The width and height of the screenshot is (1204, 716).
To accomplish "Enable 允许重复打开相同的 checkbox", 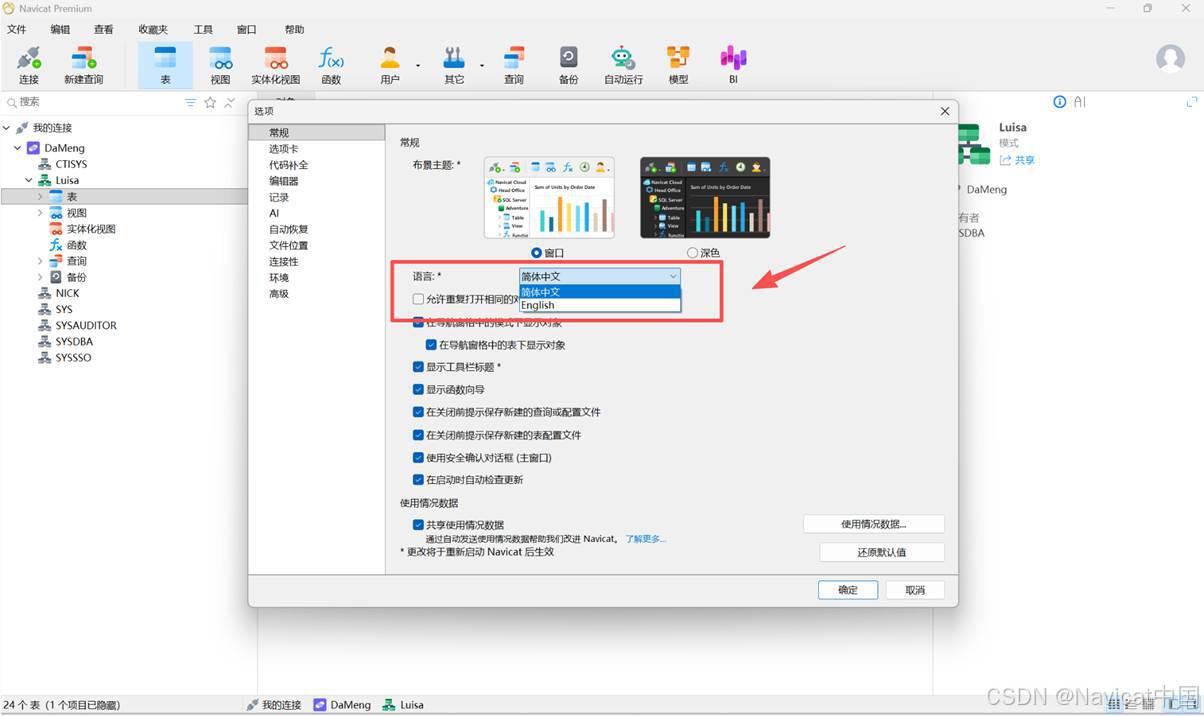I will point(419,299).
